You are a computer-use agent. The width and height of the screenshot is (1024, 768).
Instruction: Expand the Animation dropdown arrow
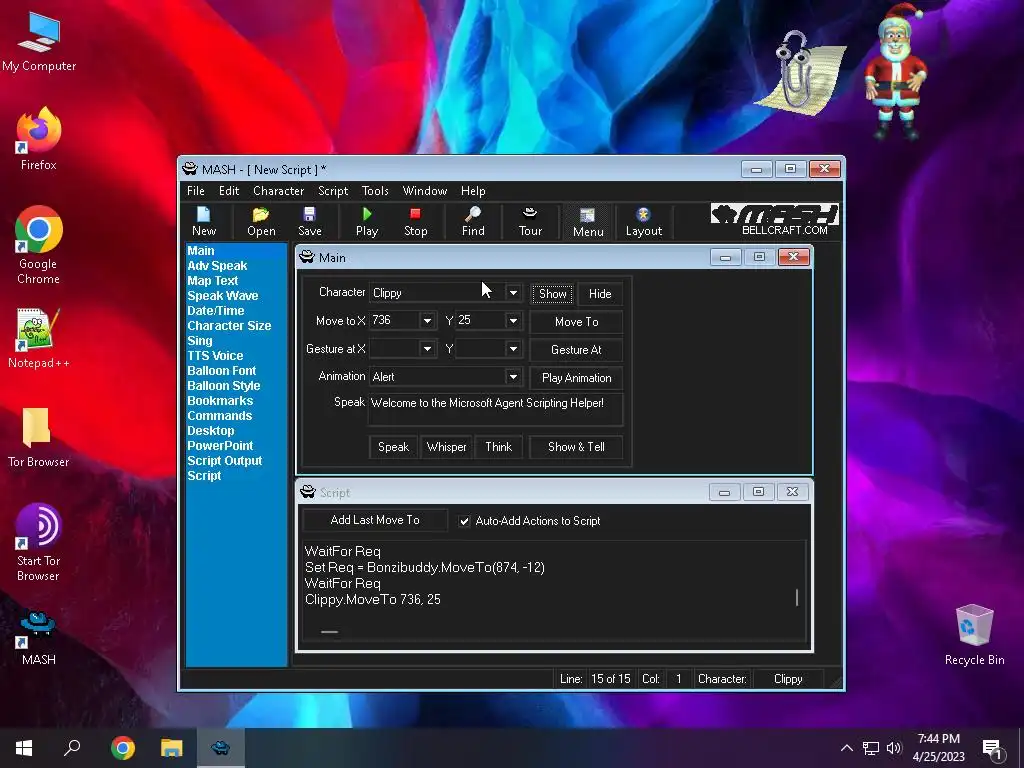pos(513,377)
